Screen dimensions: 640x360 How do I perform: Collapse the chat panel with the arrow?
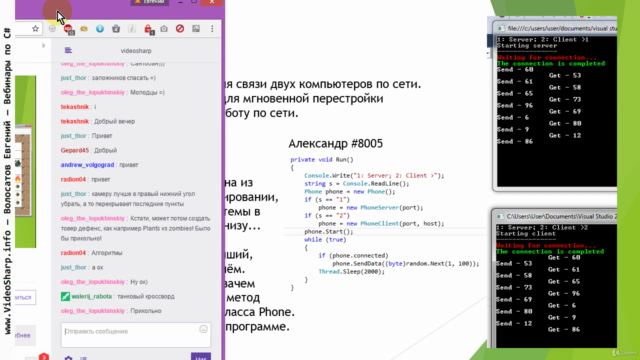pos(43,45)
